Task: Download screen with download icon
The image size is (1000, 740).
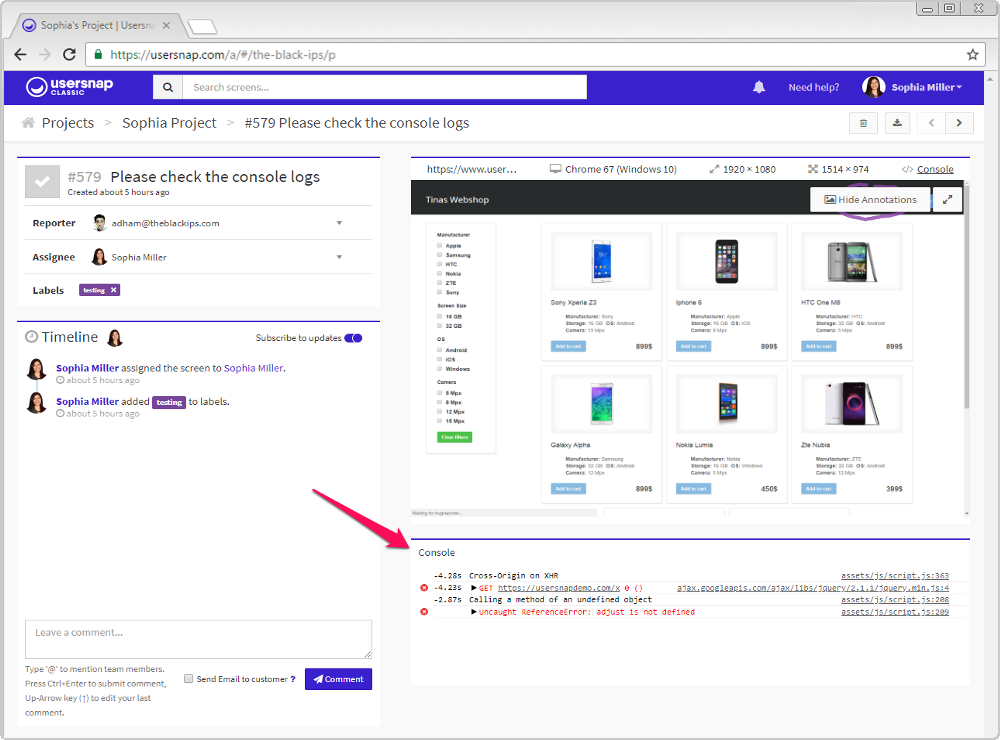Action: [897, 123]
